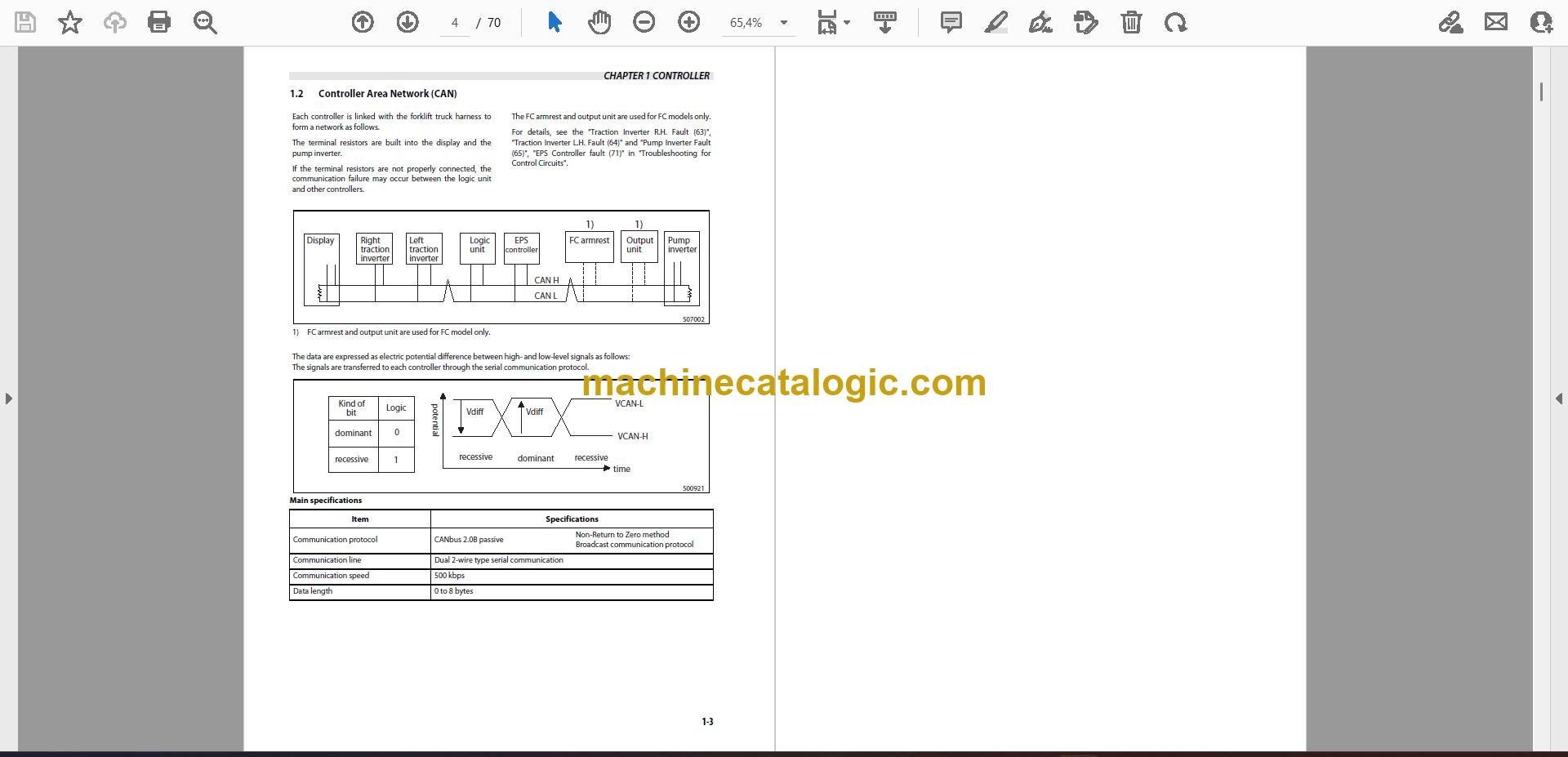Select the page number field showing 4

pos(455,23)
